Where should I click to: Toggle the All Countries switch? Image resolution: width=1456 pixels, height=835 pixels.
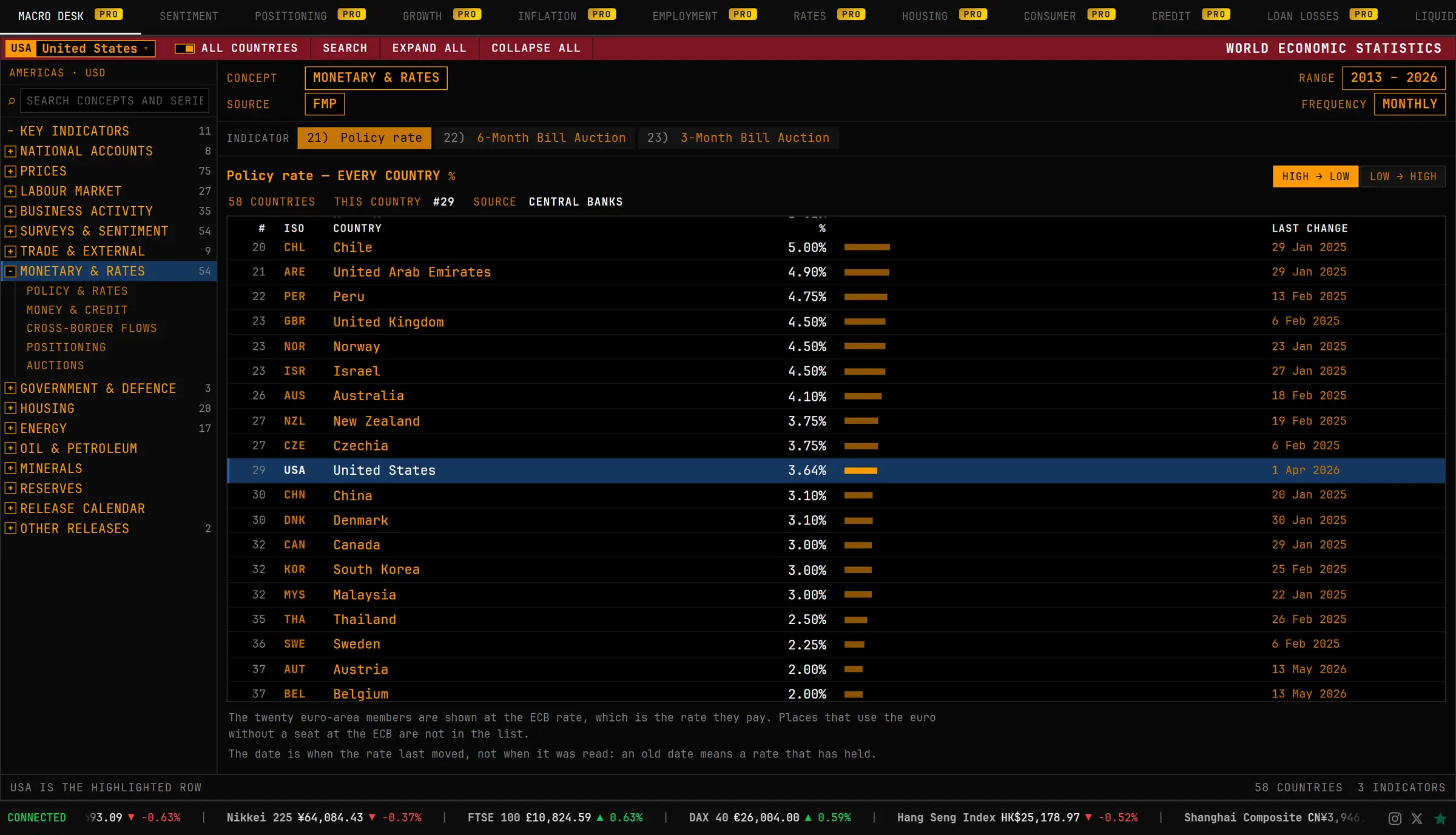point(184,49)
